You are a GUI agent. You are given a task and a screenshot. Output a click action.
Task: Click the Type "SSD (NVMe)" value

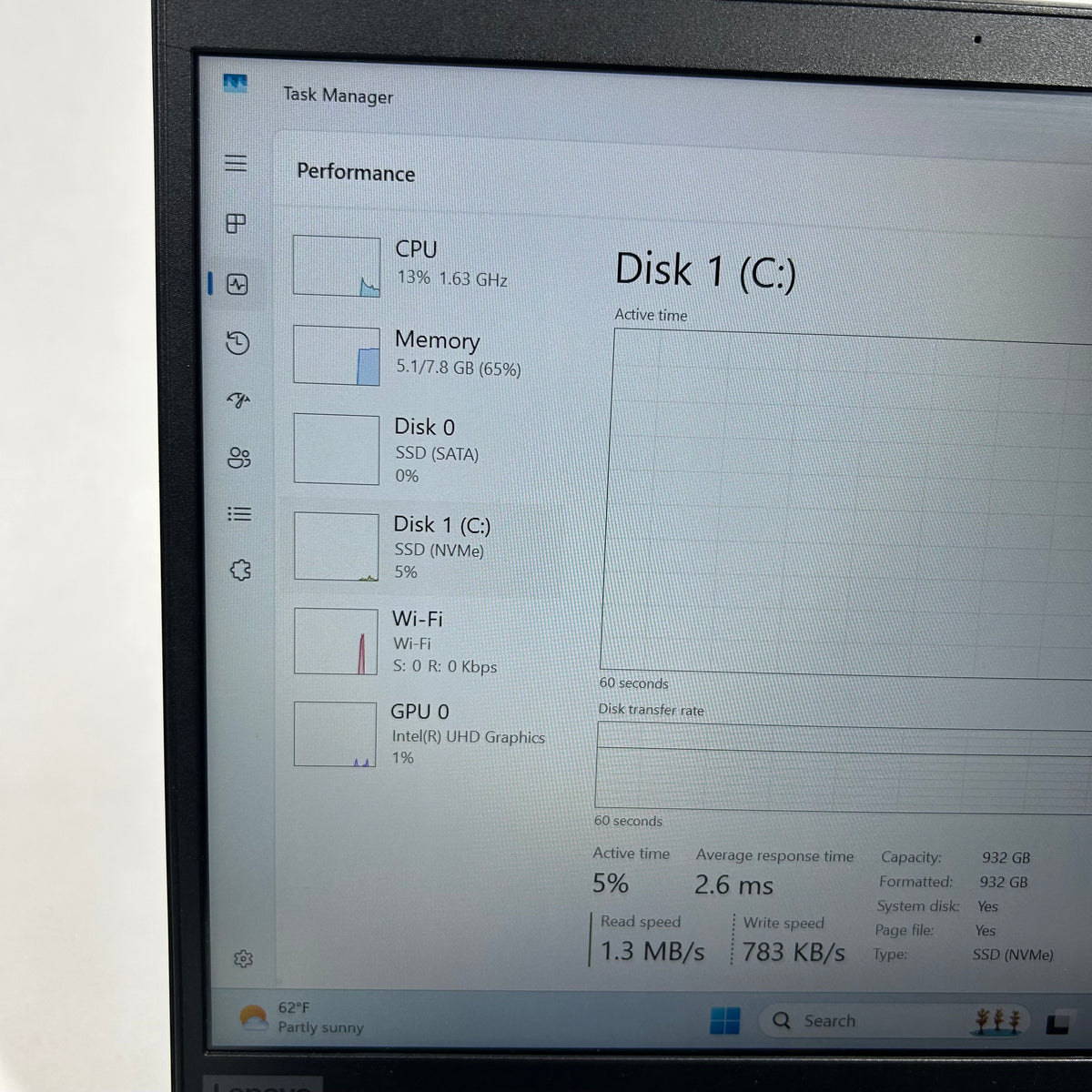click(1013, 955)
